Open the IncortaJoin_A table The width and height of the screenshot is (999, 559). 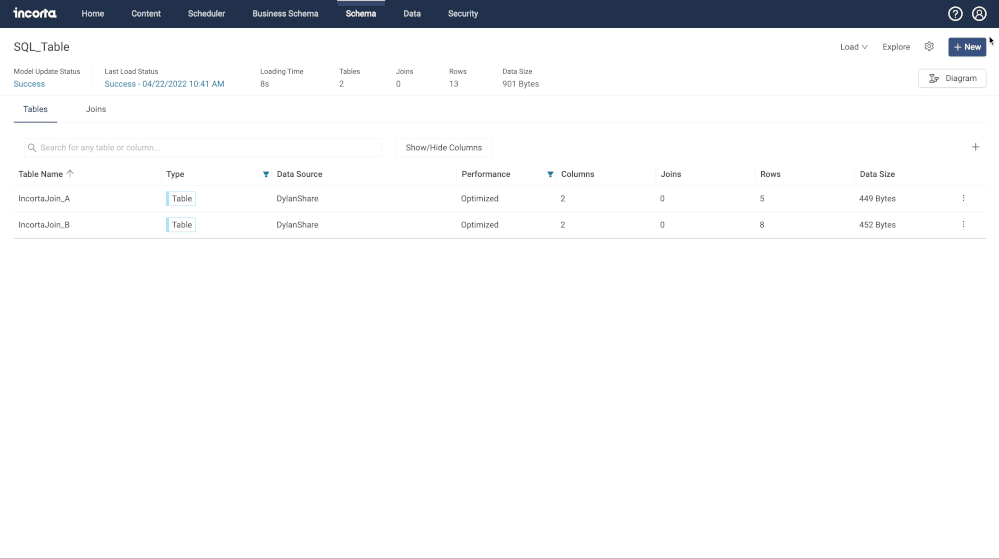coord(44,199)
